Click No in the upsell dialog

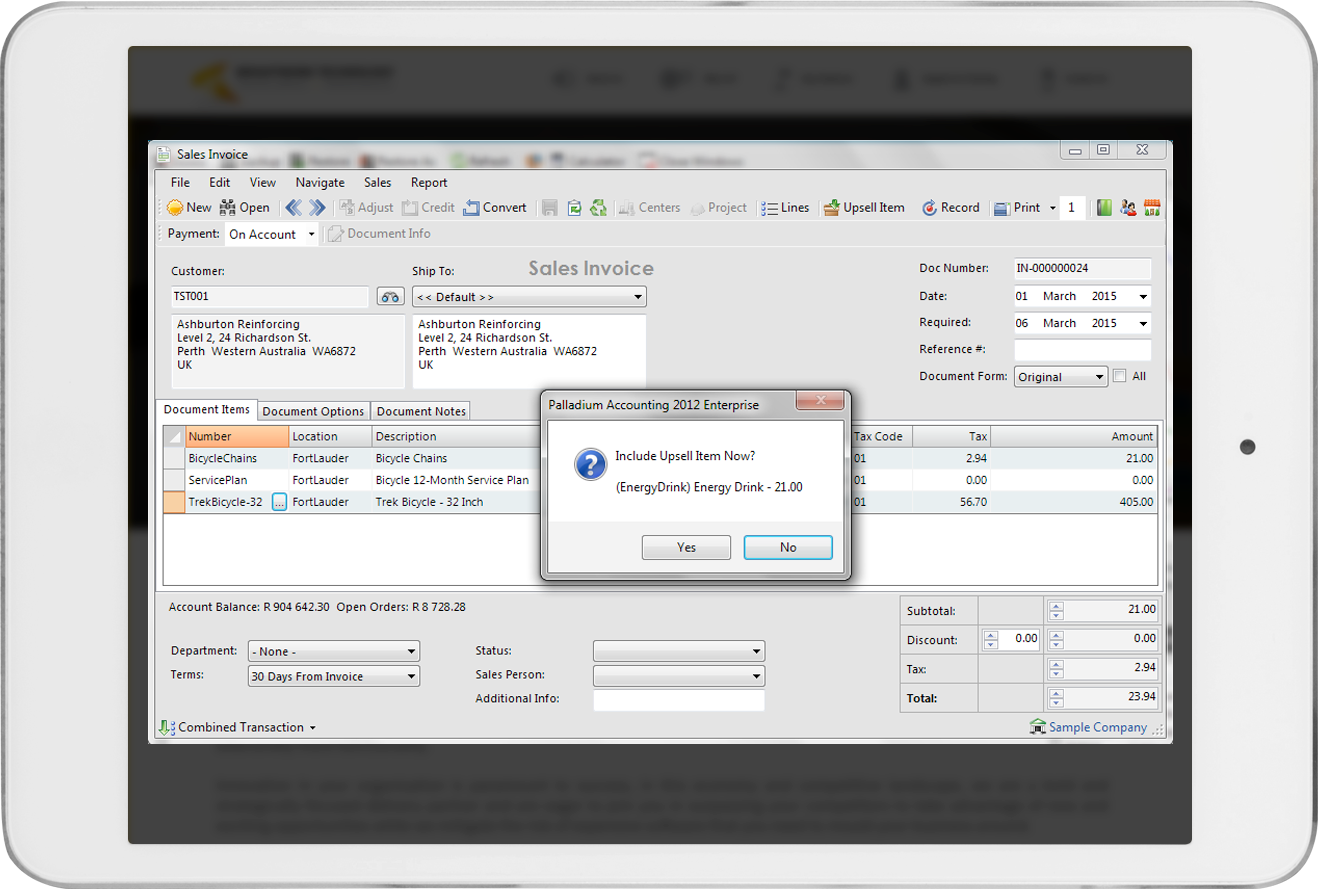tap(788, 547)
